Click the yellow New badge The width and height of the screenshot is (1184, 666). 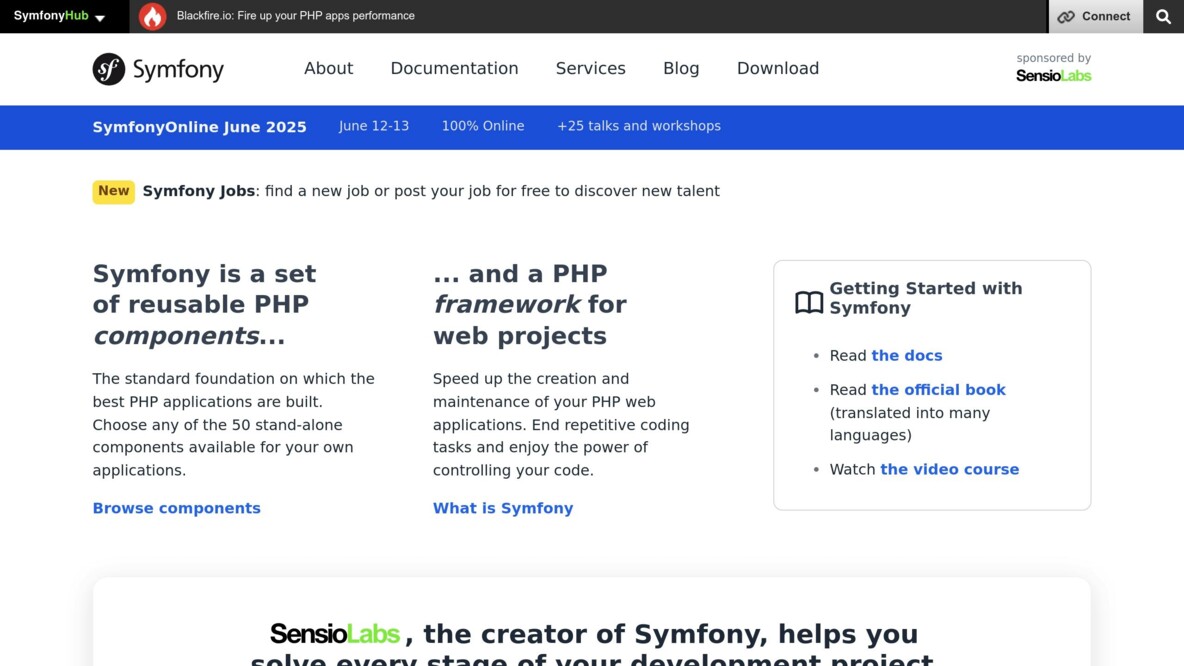(x=113, y=191)
